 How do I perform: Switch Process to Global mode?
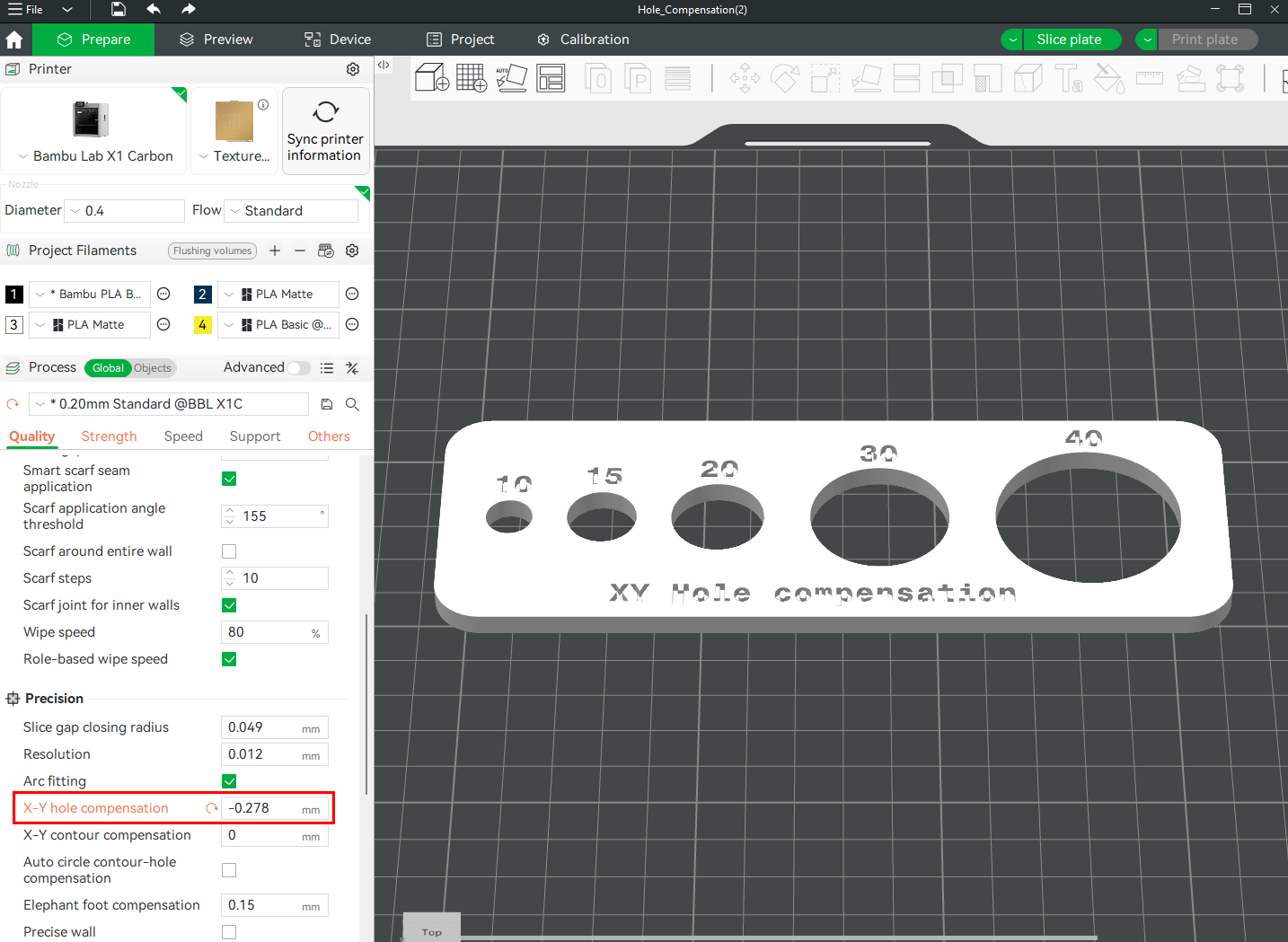click(x=108, y=368)
